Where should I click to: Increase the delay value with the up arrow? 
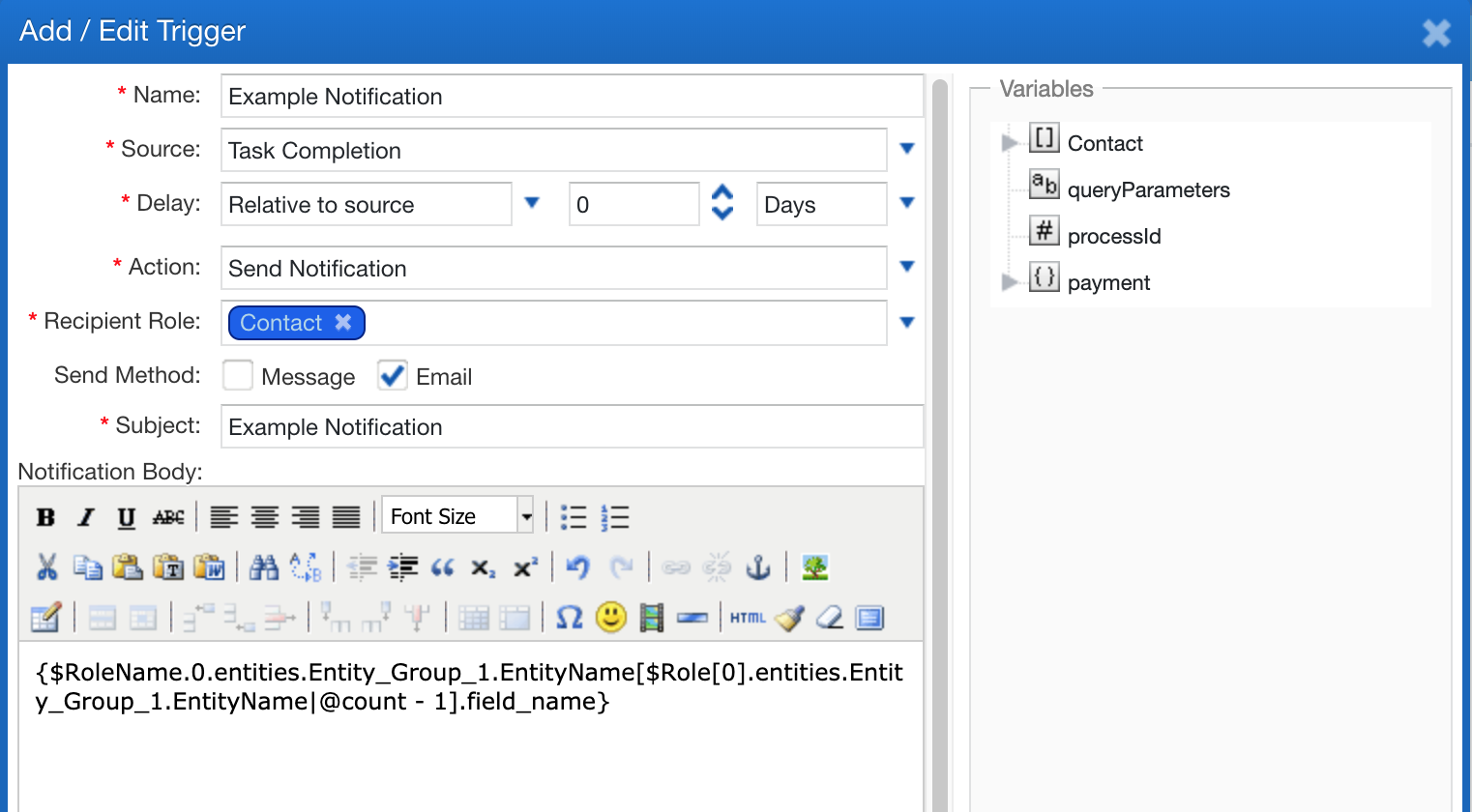pyautogui.click(x=722, y=192)
